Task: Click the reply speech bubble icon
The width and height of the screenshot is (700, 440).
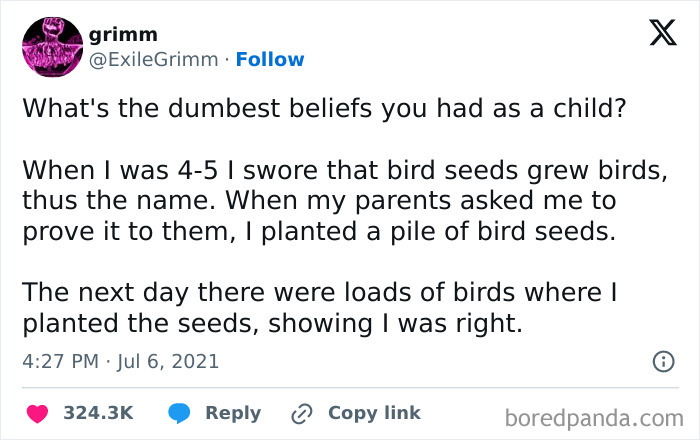Action: pos(180,413)
